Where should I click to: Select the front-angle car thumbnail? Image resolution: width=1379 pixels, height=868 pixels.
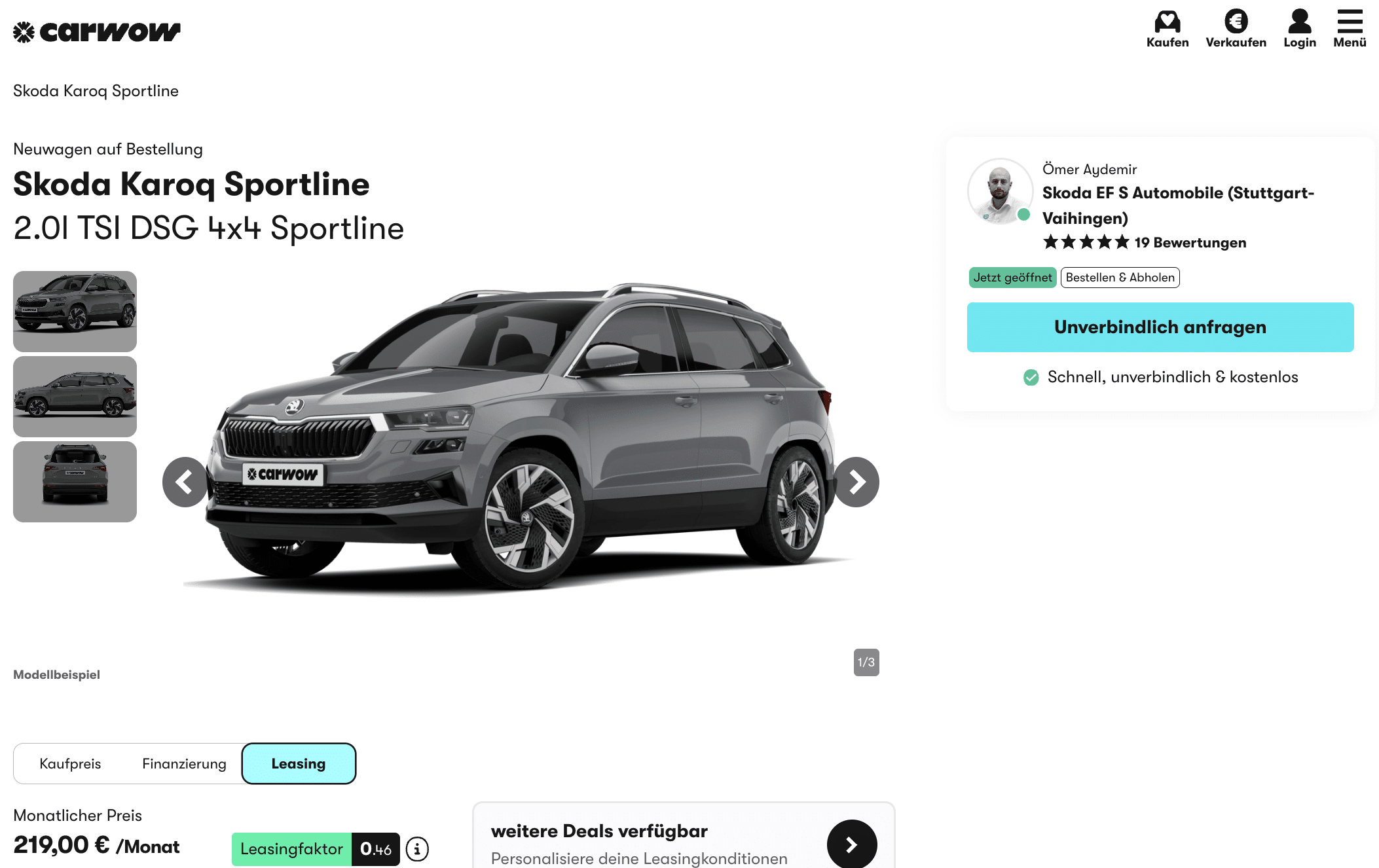pyautogui.click(x=75, y=312)
